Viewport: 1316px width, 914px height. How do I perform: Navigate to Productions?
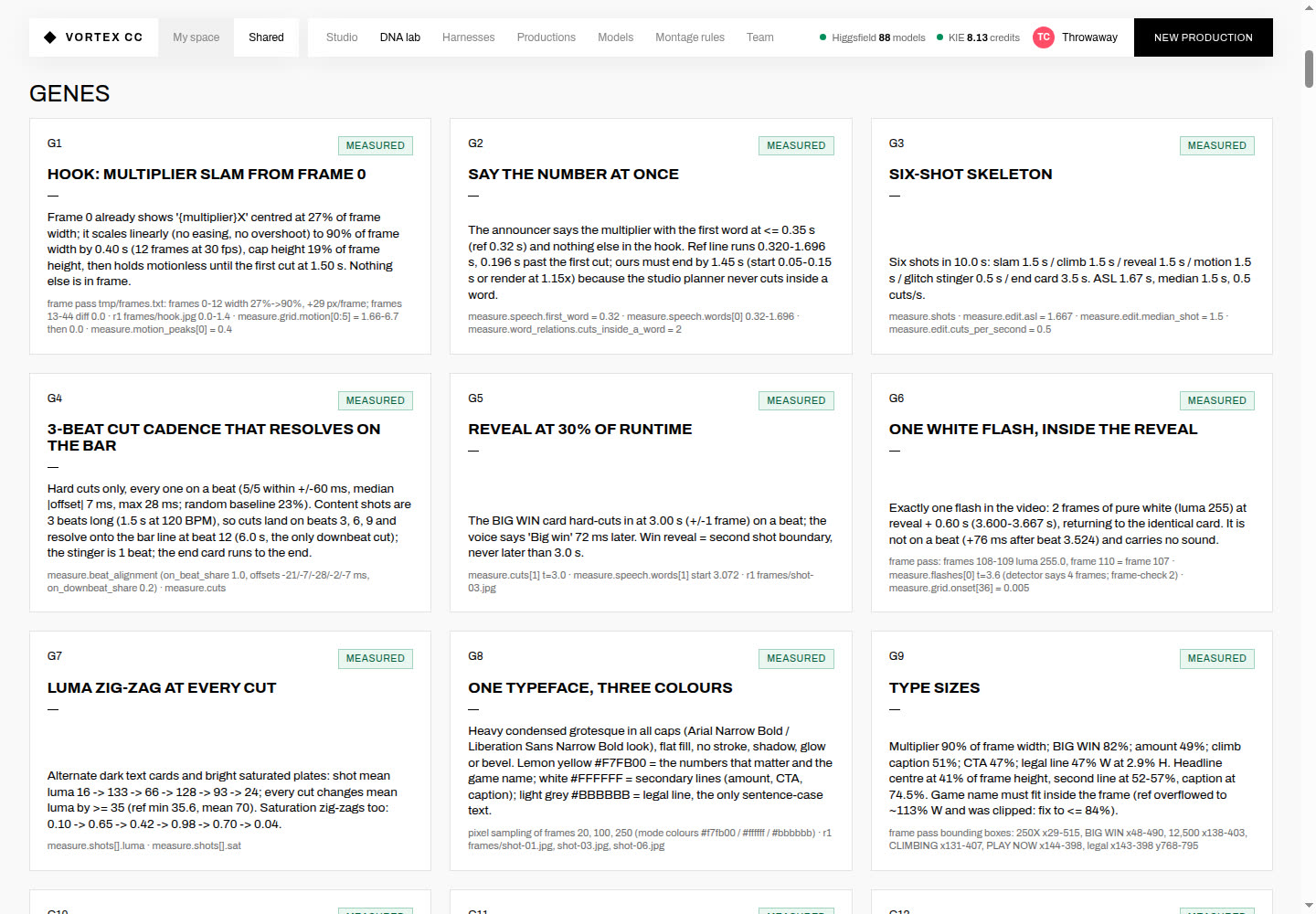click(547, 37)
